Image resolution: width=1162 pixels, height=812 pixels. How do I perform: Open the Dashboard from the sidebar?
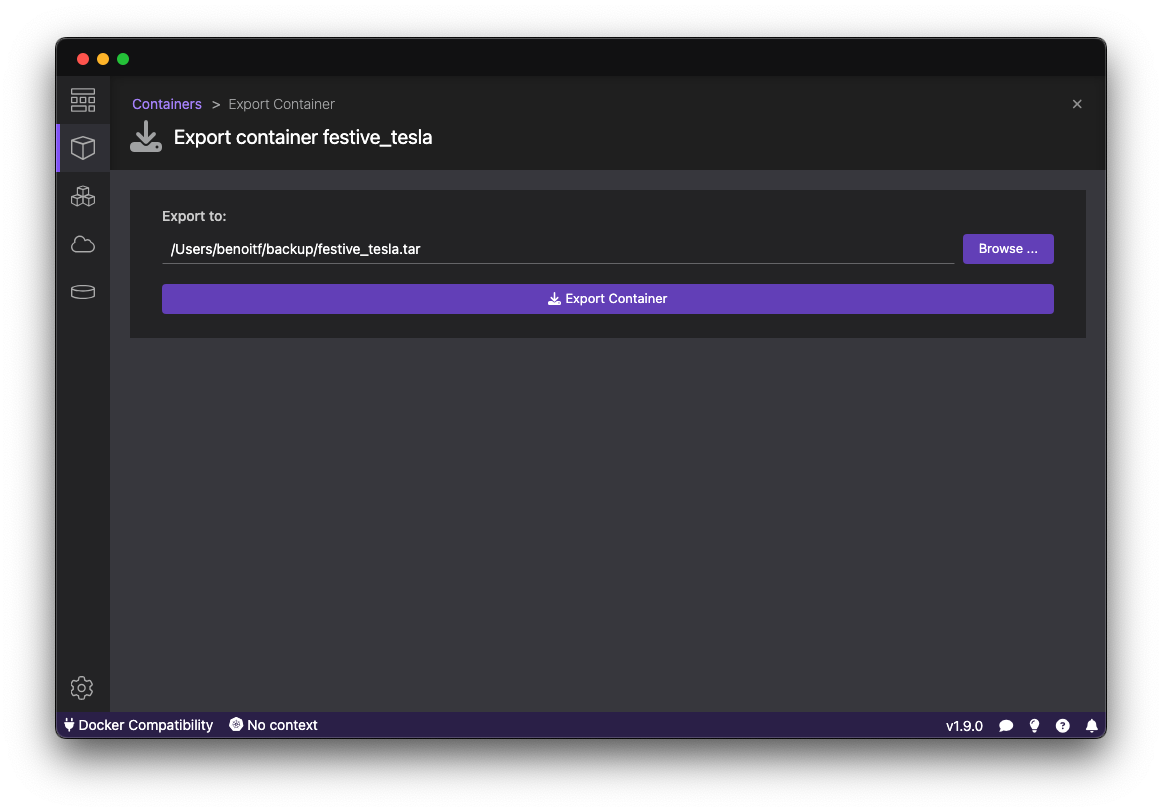tap(82, 99)
